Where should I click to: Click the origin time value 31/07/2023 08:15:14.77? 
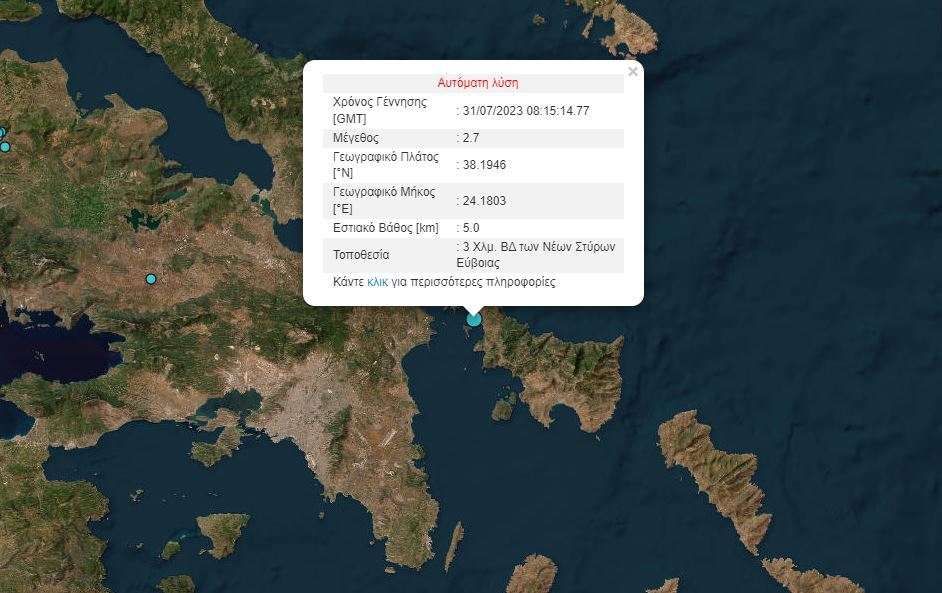(x=525, y=110)
